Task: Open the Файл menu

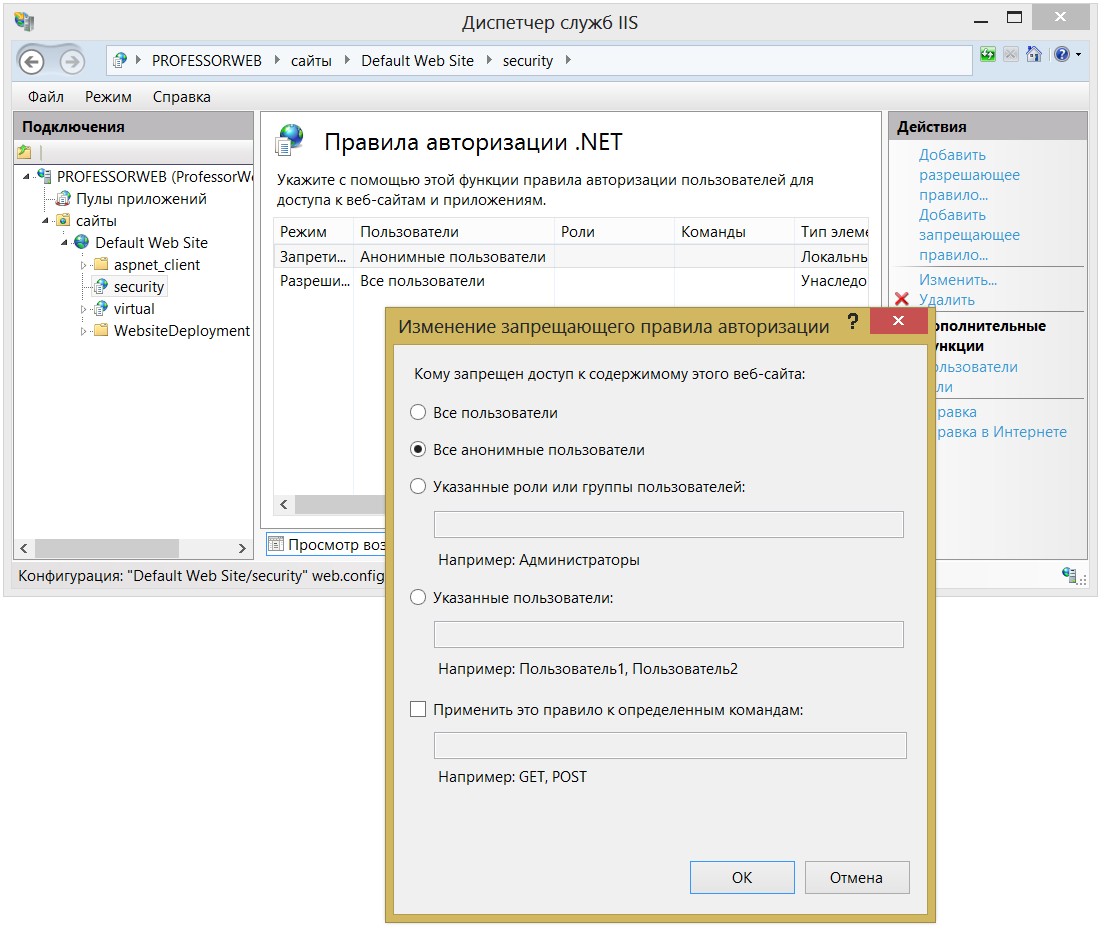Action: click(46, 97)
